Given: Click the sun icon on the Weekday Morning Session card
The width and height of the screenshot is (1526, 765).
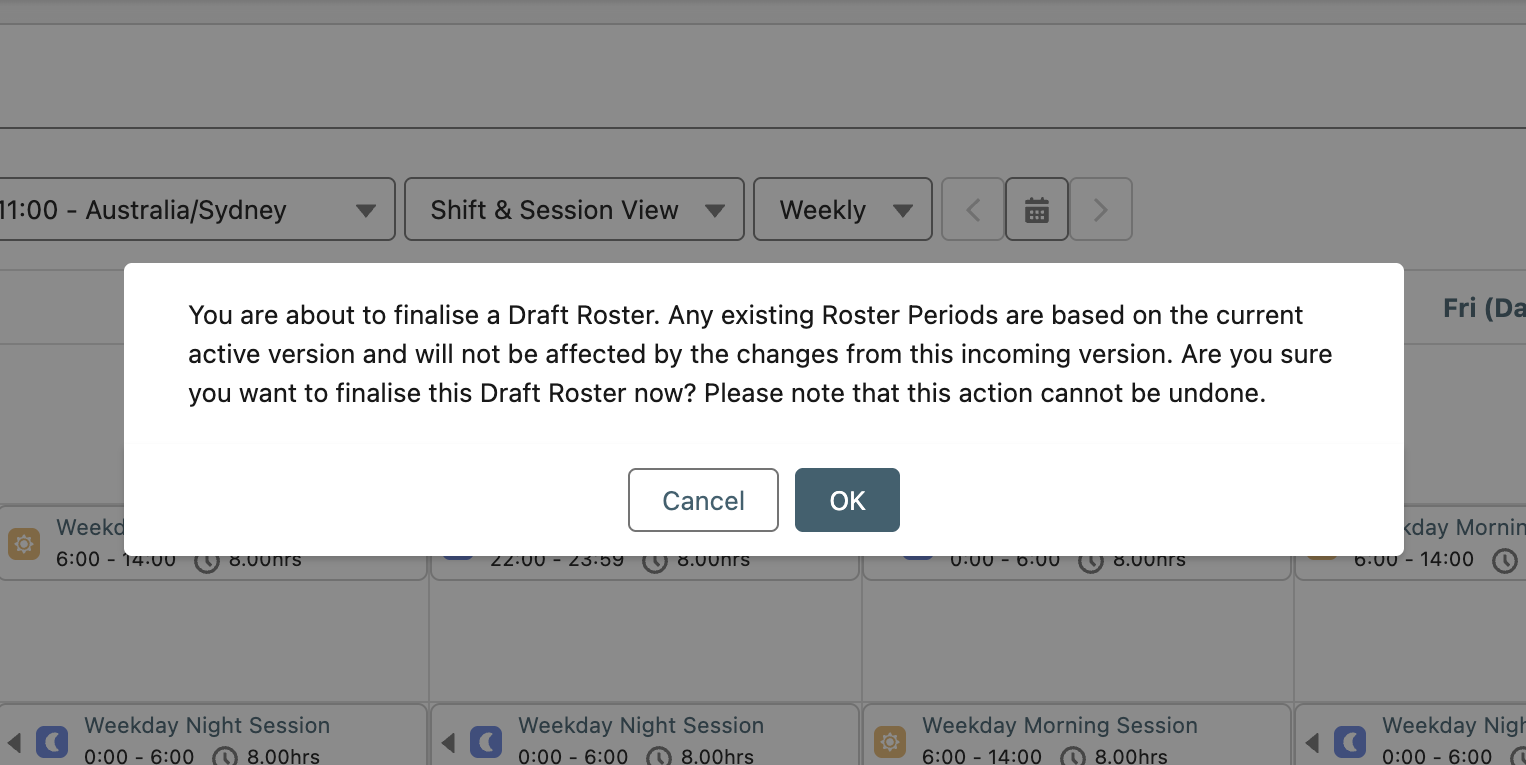Looking at the screenshot, I should click(889, 742).
